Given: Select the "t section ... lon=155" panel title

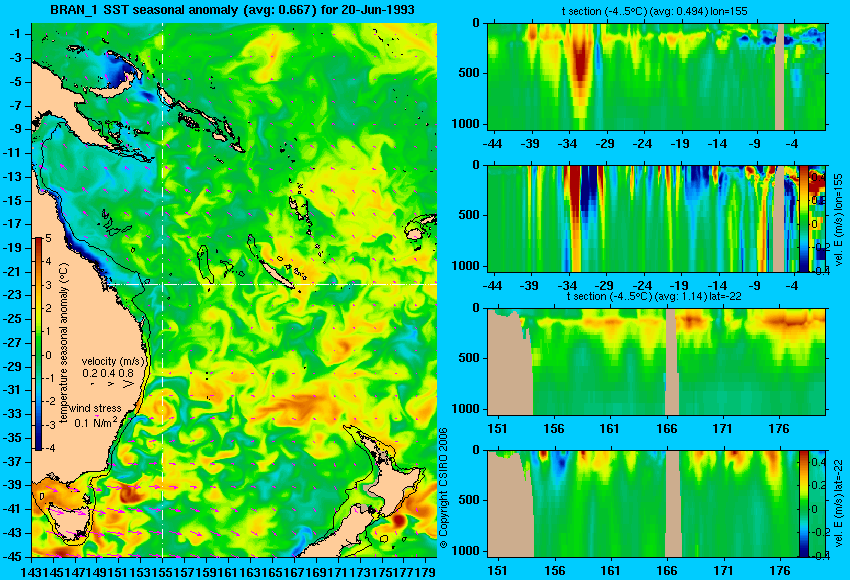Looking at the screenshot, I should pos(655,11).
